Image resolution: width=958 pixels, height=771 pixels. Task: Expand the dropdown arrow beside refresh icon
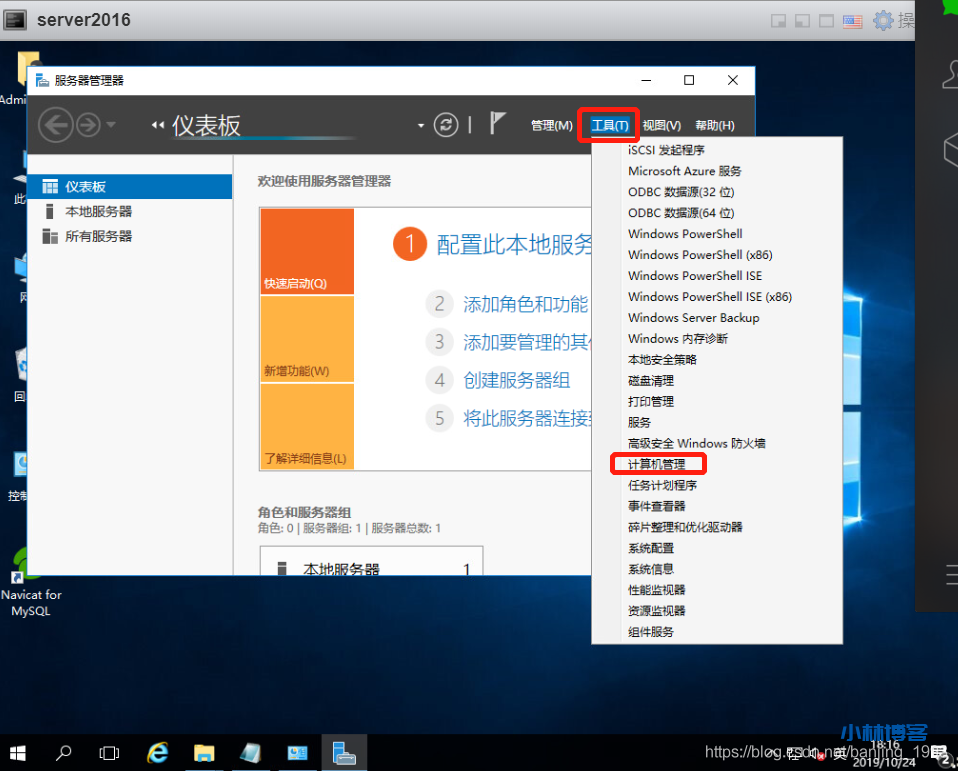pyautogui.click(x=421, y=126)
